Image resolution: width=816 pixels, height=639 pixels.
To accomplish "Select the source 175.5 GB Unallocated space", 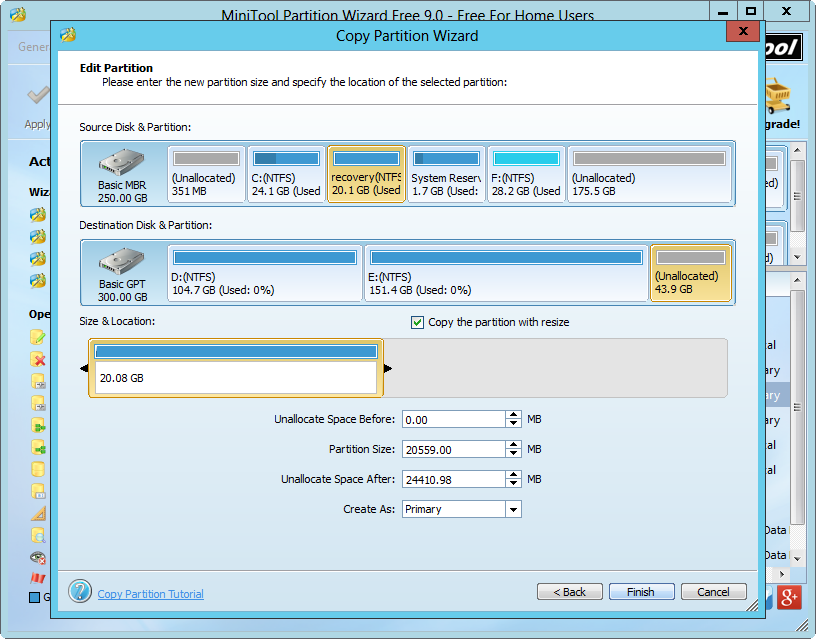I will tap(649, 174).
